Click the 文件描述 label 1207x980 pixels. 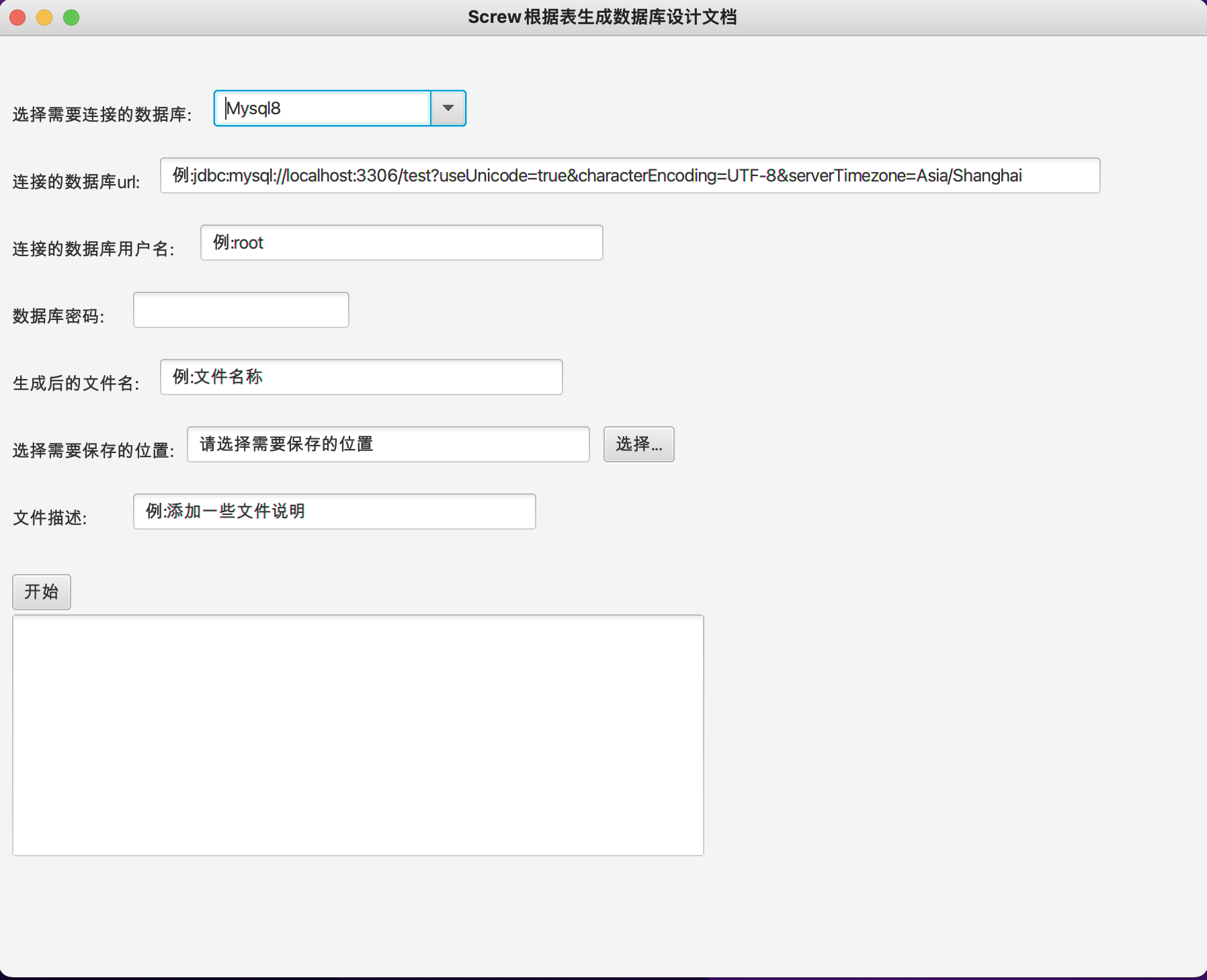tap(50, 518)
